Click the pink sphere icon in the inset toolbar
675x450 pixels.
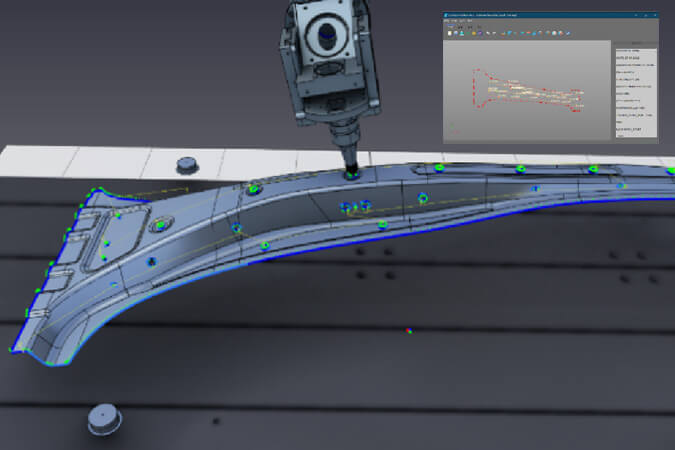pyautogui.click(x=554, y=33)
